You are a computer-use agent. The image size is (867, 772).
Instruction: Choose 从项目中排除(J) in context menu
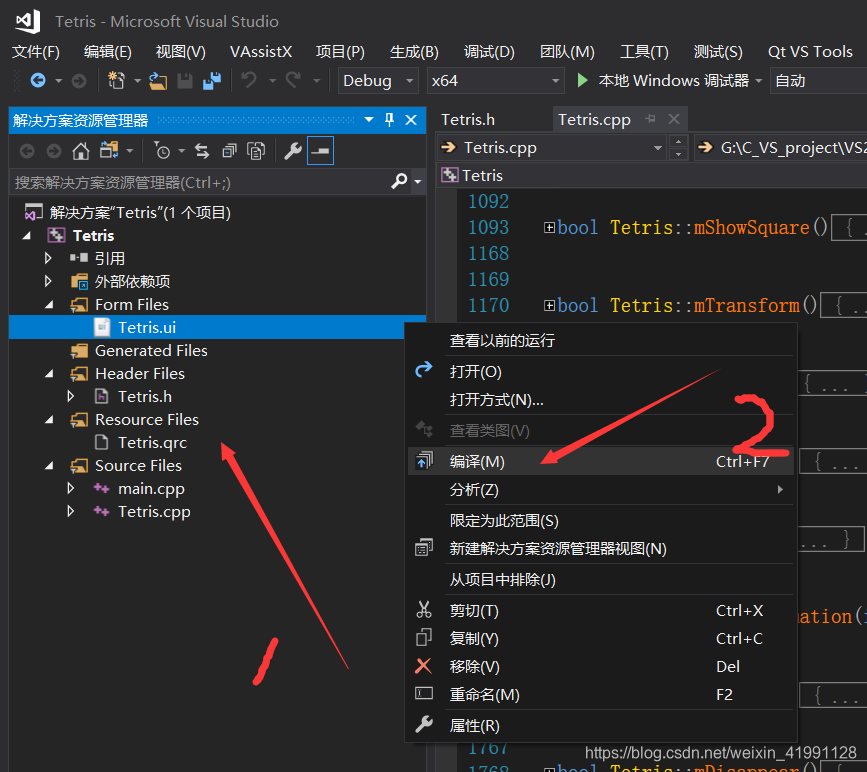(x=601, y=580)
